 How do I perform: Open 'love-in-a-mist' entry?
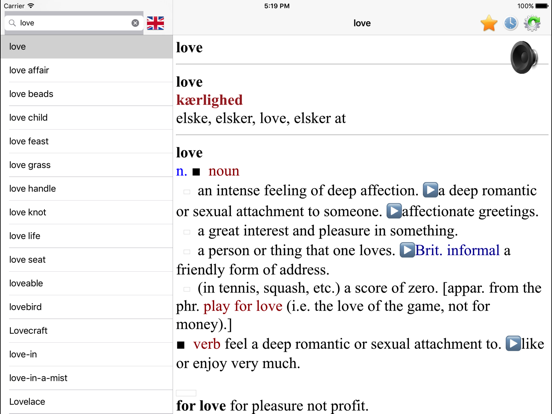tap(87, 378)
